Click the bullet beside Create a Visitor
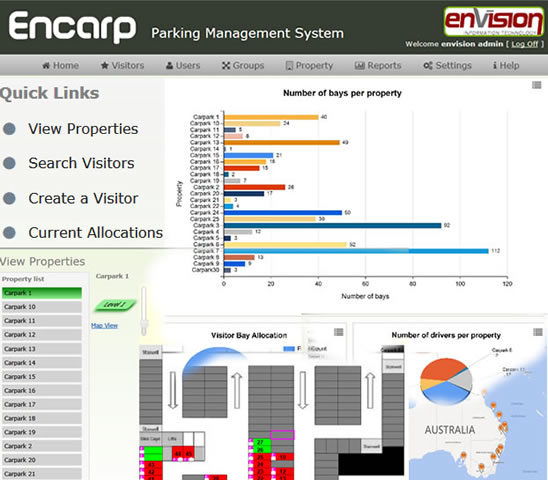The image size is (548, 480). click(x=9, y=198)
